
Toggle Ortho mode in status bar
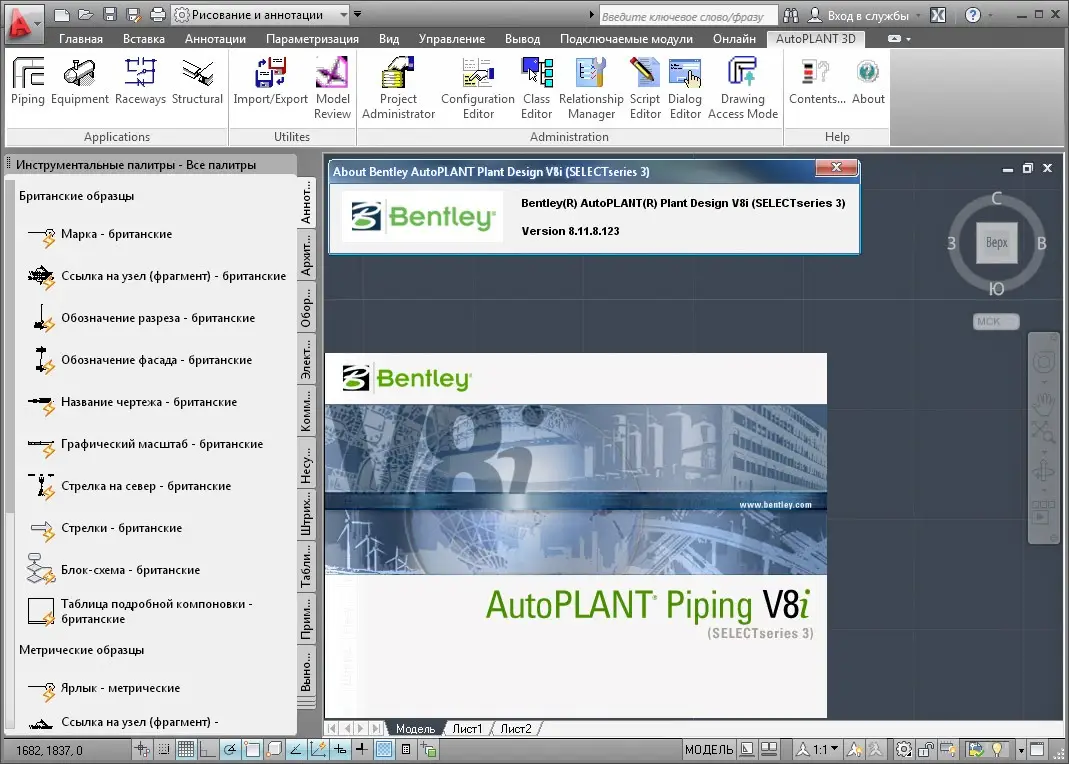[x=207, y=750]
